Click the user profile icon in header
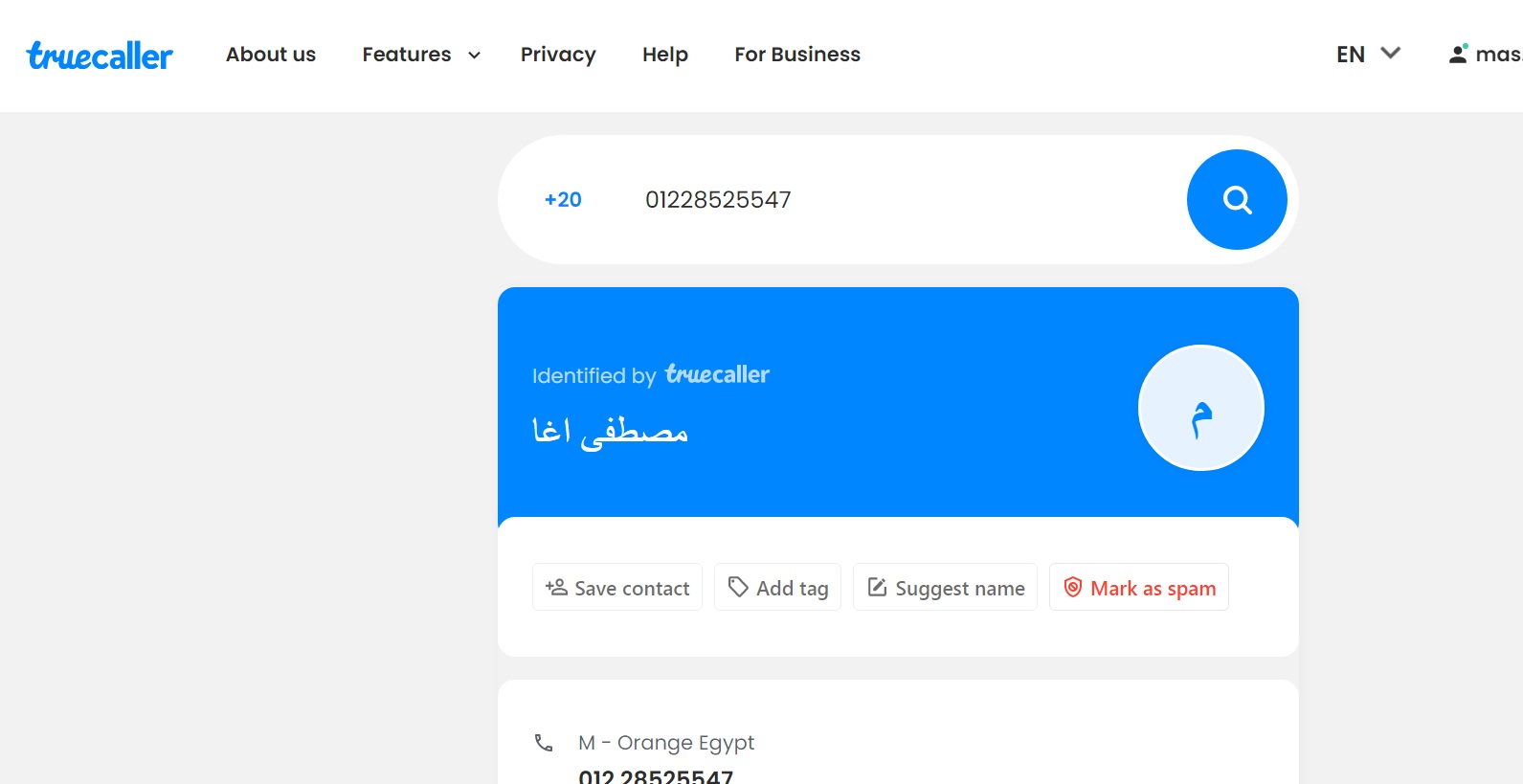Viewport: 1523px width, 784px height. coord(1458,55)
